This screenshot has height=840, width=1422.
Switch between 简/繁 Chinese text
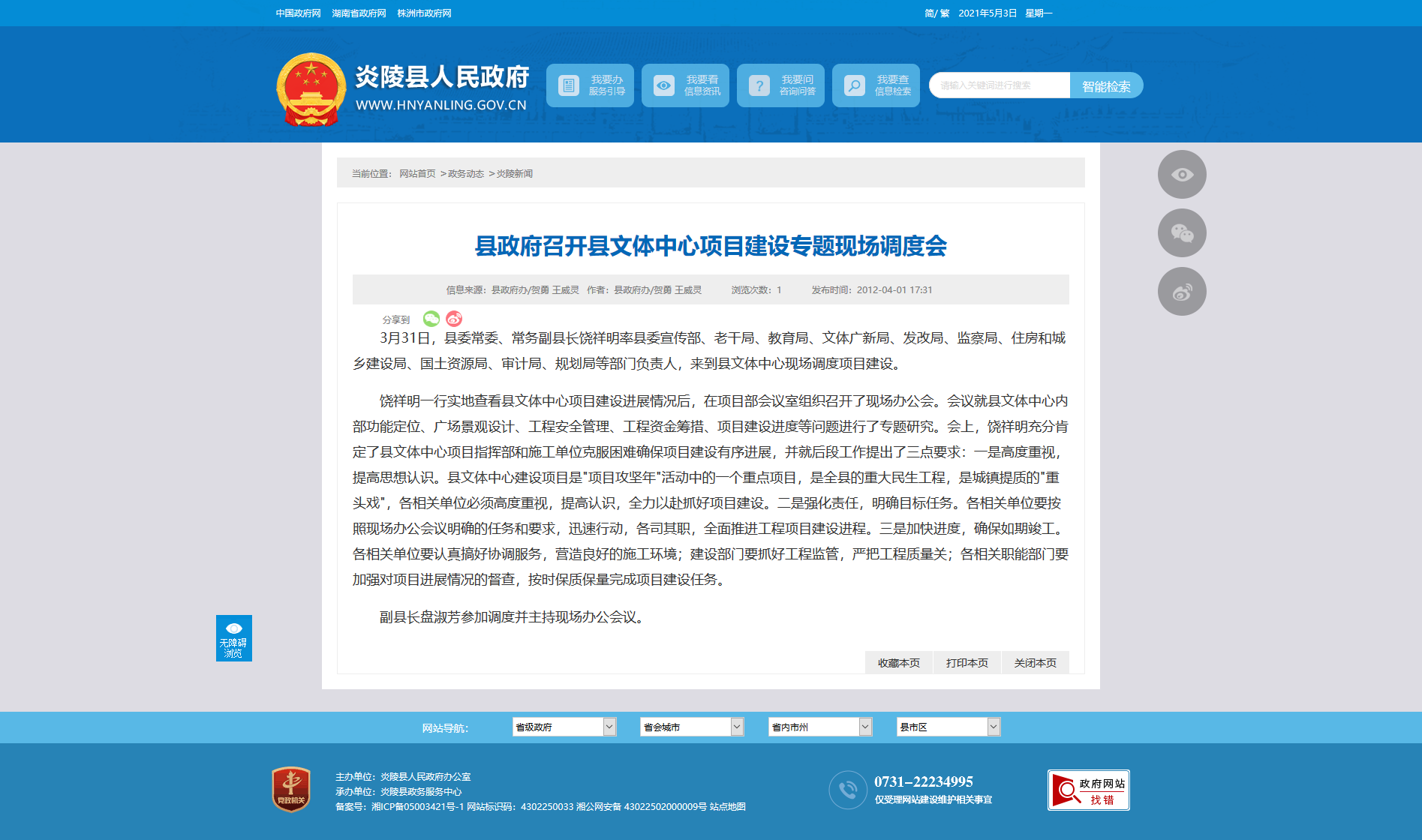pos(936,13)
